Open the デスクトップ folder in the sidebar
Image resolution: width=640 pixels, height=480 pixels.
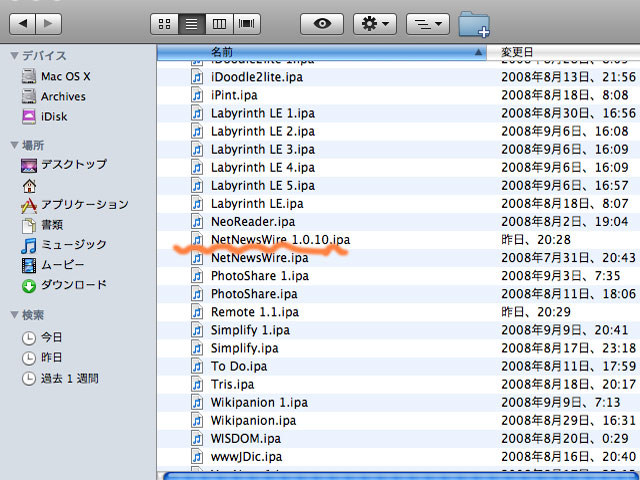(64, 164)
